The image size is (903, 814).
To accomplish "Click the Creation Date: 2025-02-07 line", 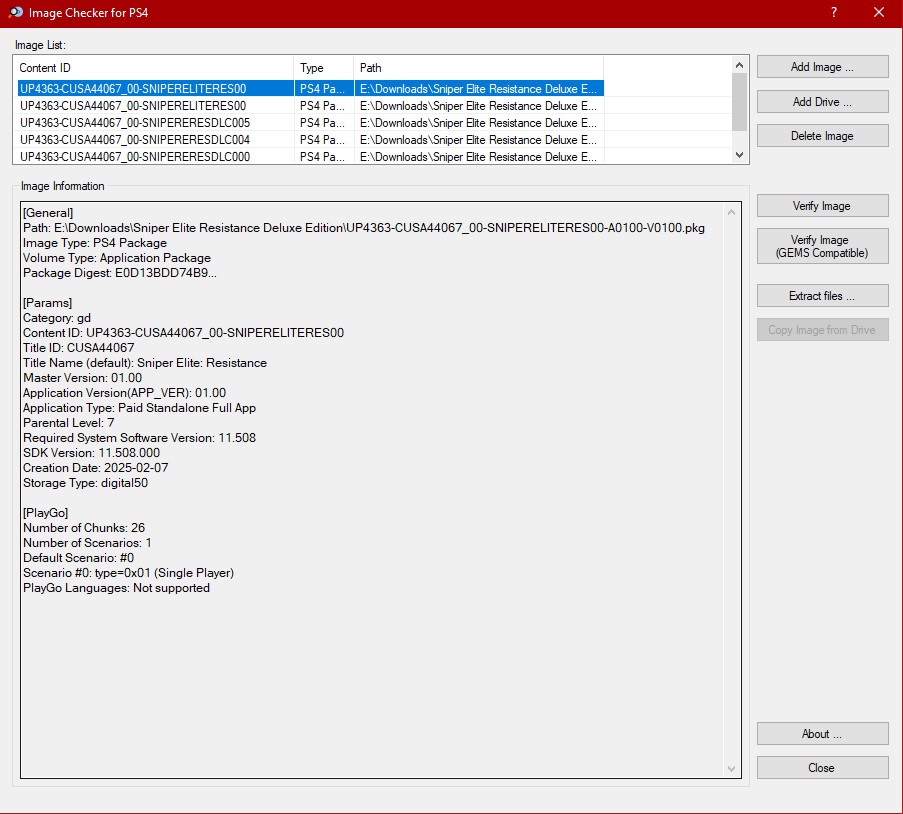I will (x=96, y=468).
